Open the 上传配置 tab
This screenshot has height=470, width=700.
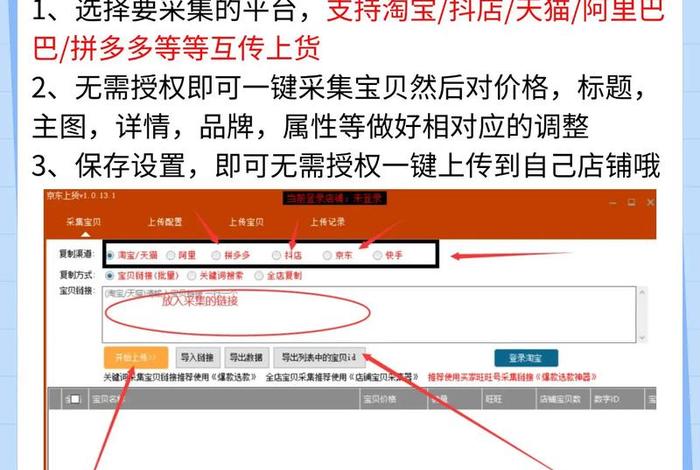[x=165, y=222]
